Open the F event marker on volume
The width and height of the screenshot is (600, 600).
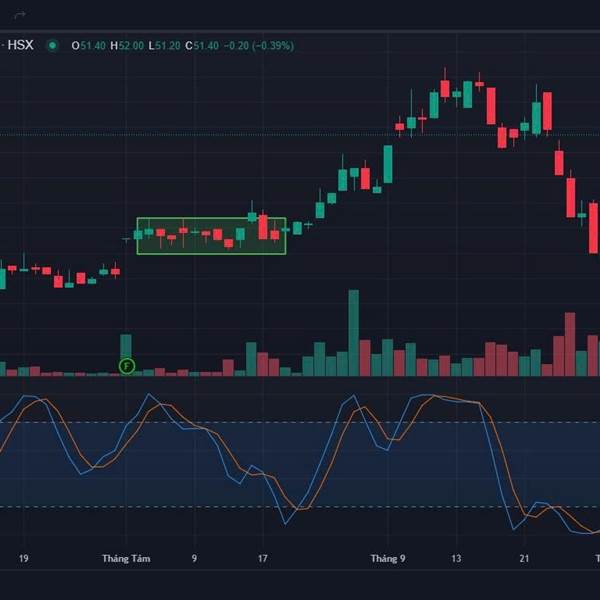click(x=127, y=366)
